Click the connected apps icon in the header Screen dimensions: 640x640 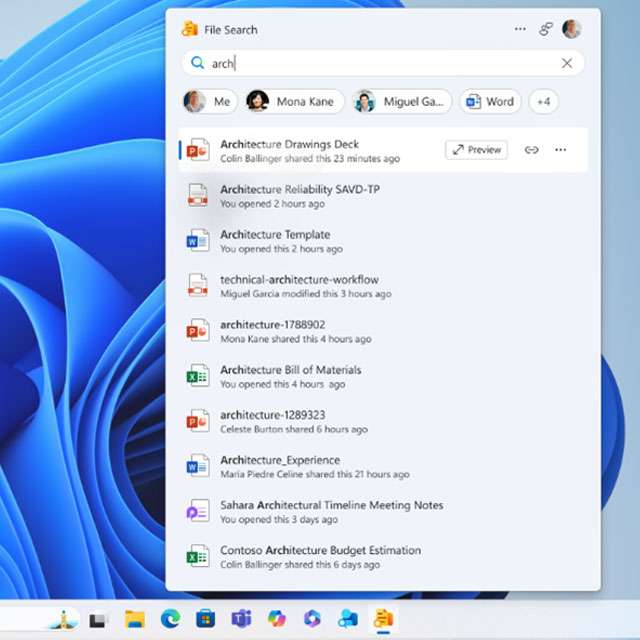click(x=546, y=29)
